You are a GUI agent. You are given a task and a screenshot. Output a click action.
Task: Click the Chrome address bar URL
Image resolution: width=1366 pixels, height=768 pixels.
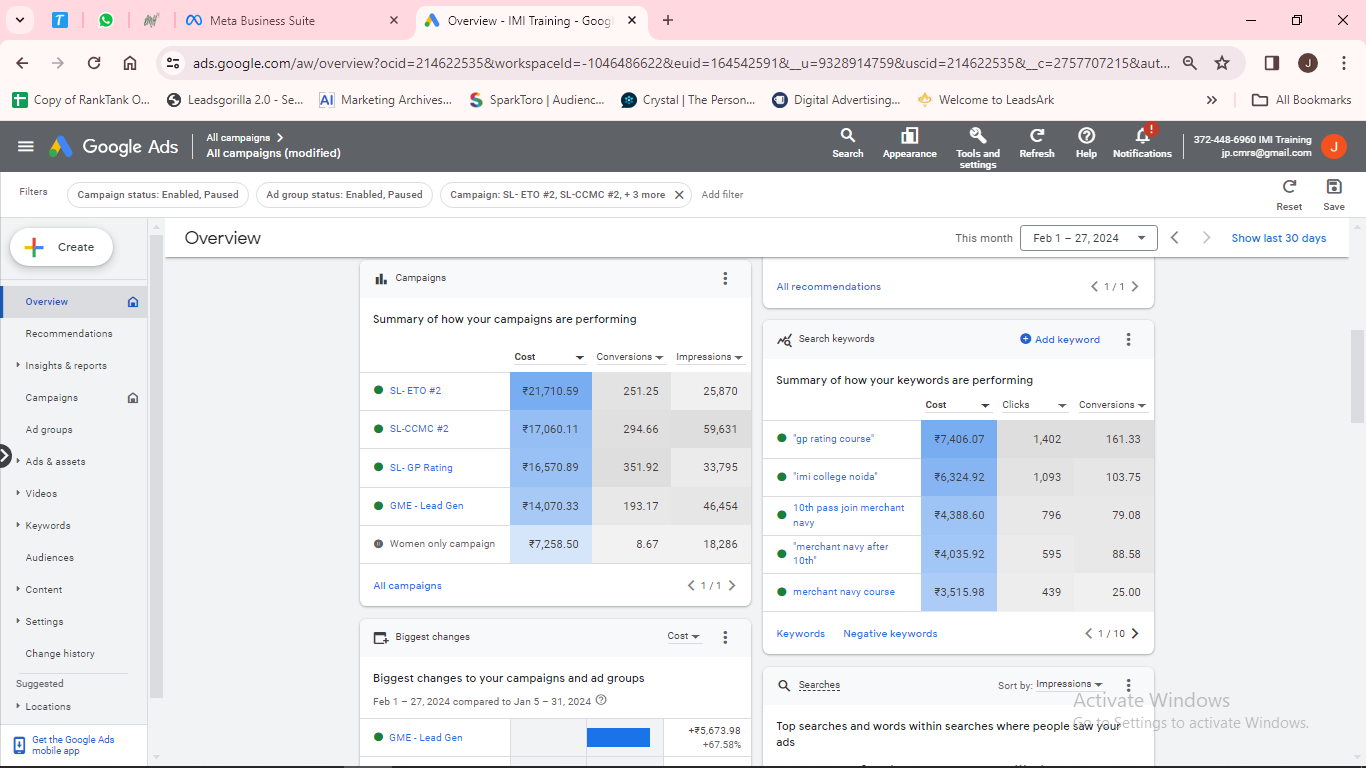[x=681, y=63]
